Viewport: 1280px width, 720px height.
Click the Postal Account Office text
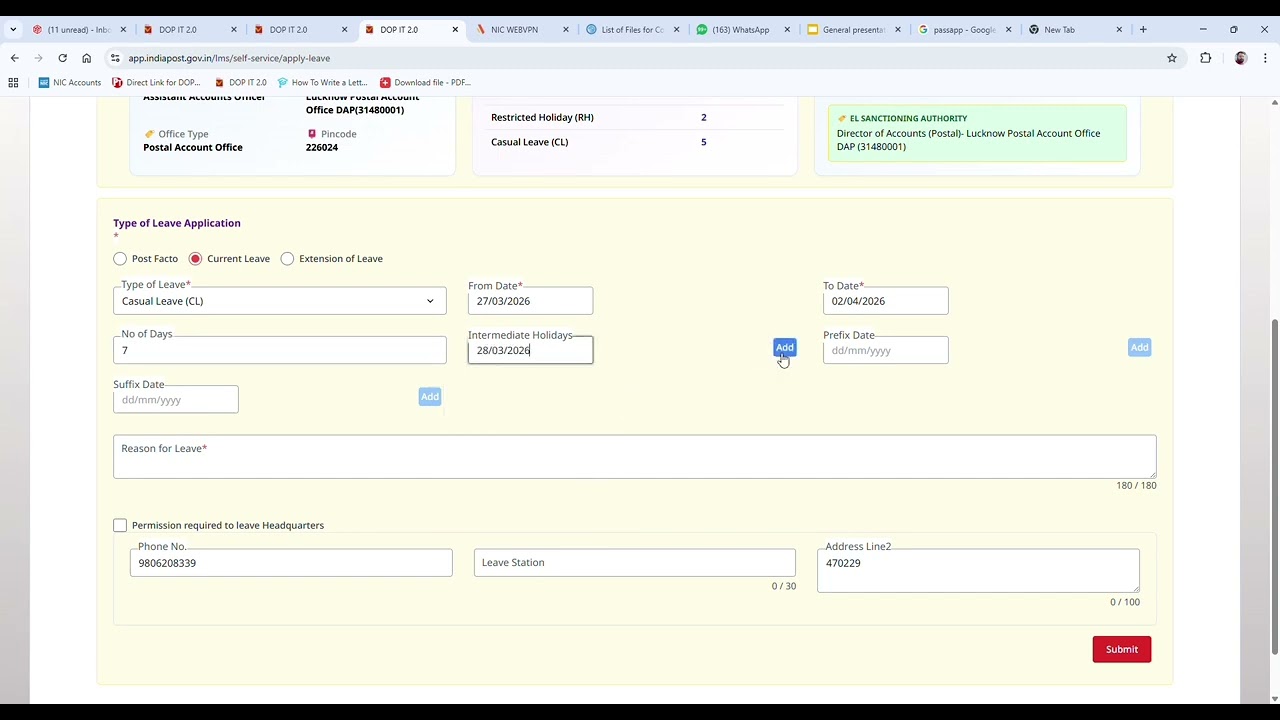(193, 147)
